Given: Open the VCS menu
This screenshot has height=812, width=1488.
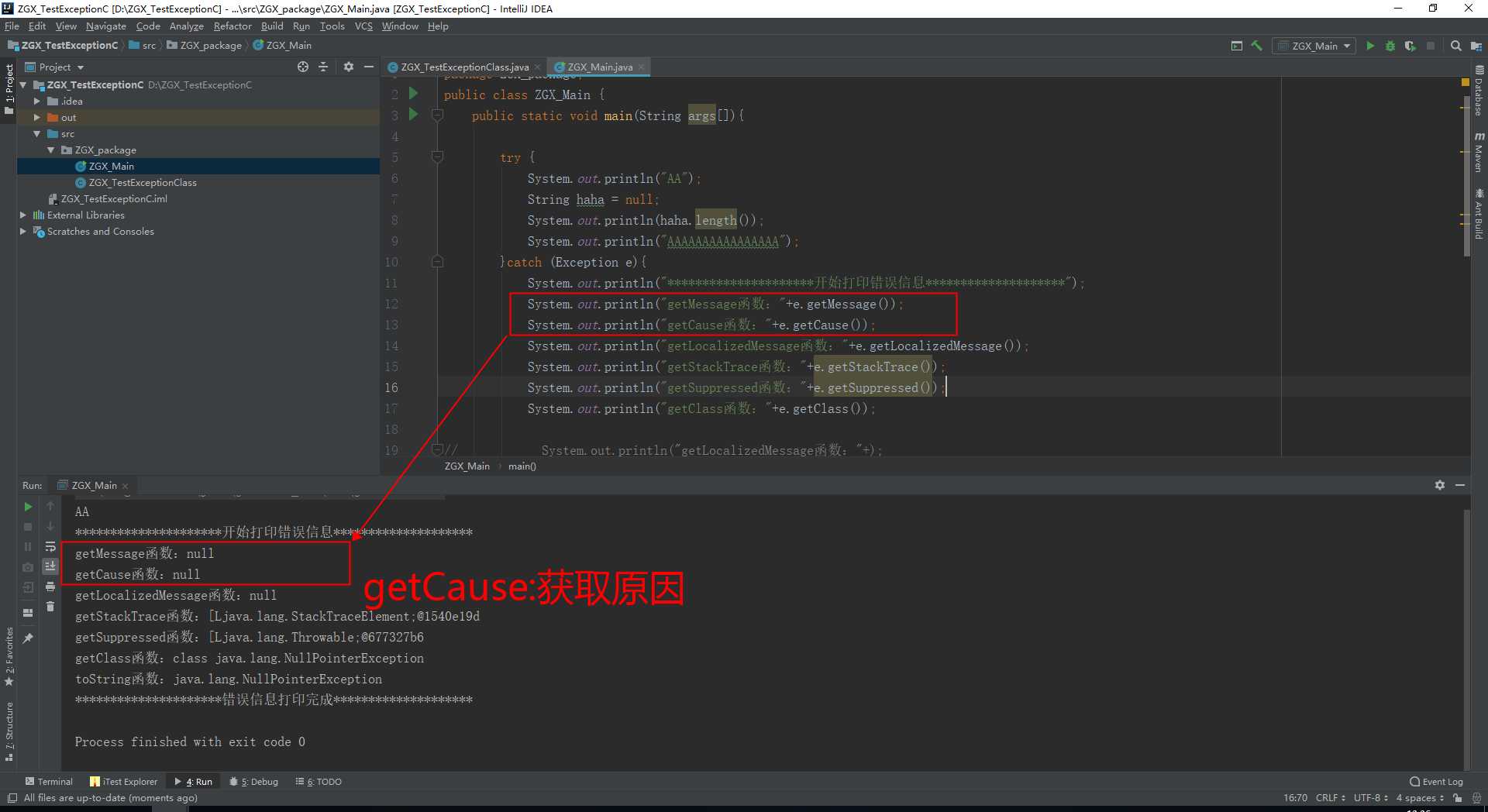Looking at the screenshot, I should tap(363, 26).
